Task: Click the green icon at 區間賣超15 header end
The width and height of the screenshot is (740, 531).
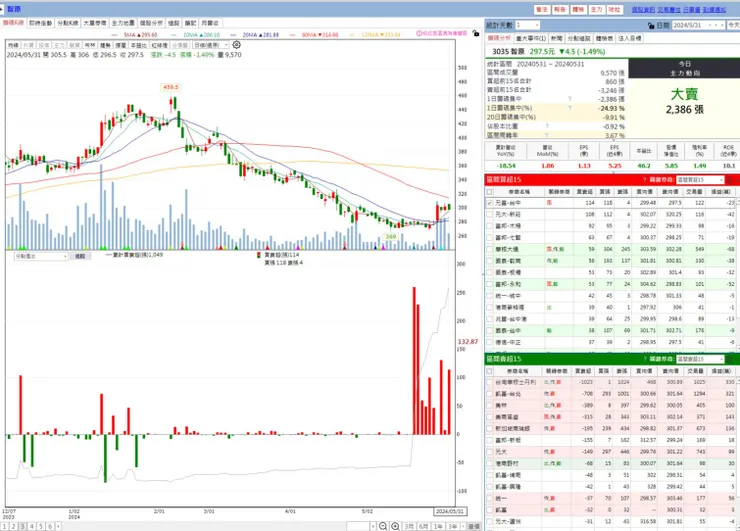Action: 730,359
